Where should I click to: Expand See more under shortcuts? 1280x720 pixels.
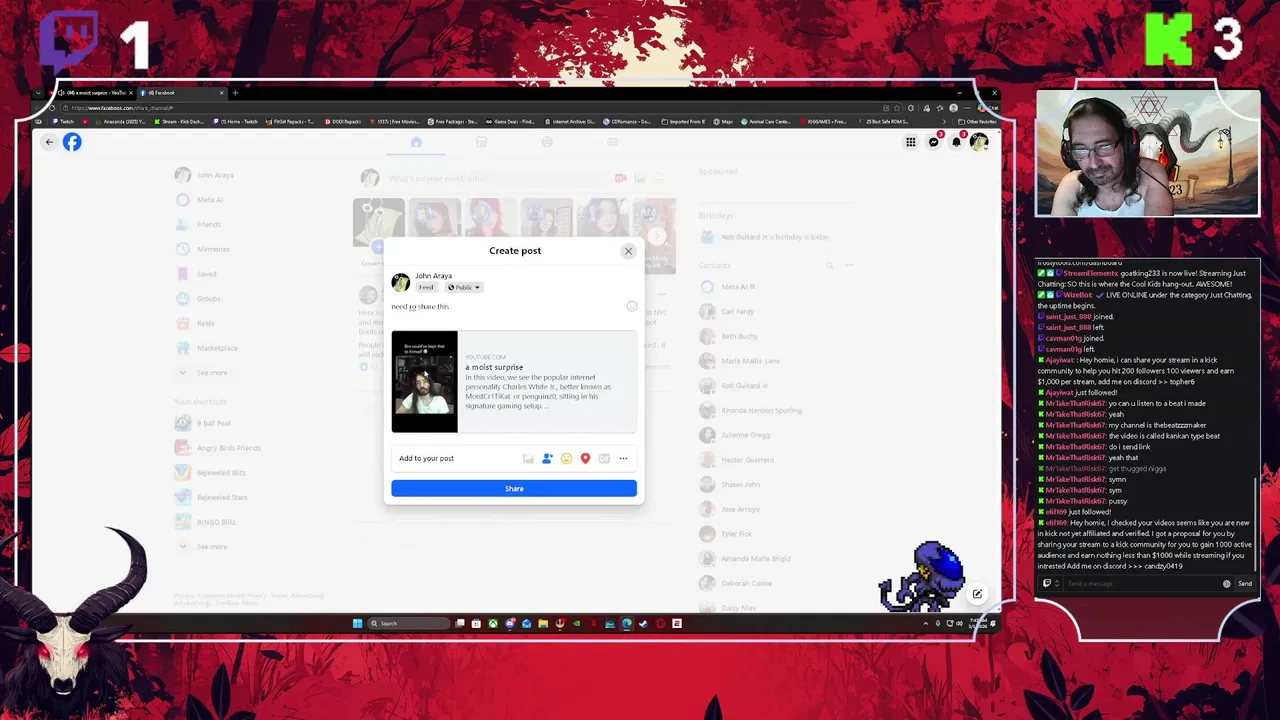coord(203,547)
